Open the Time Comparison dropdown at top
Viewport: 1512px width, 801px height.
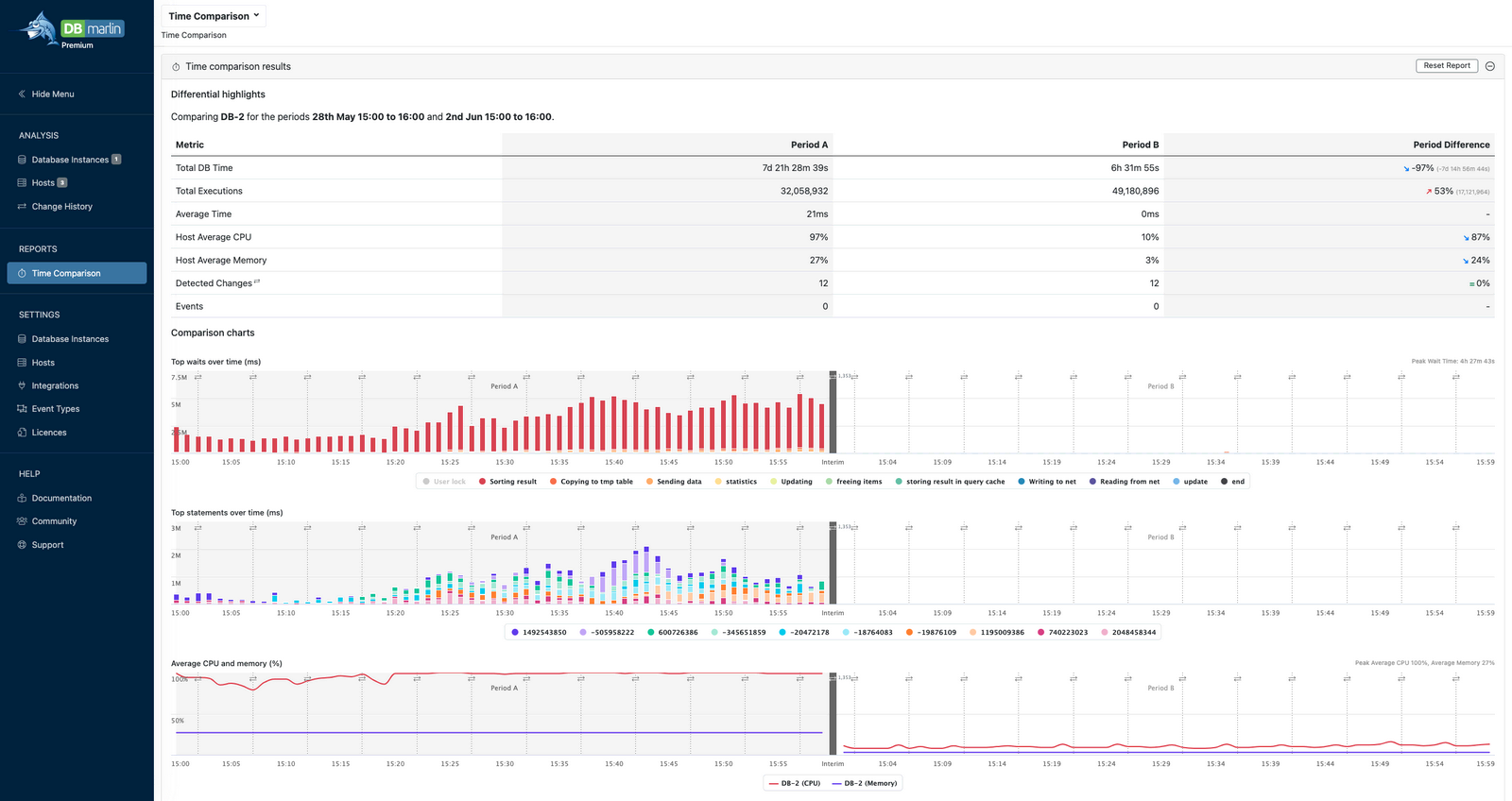click(214, 16)
